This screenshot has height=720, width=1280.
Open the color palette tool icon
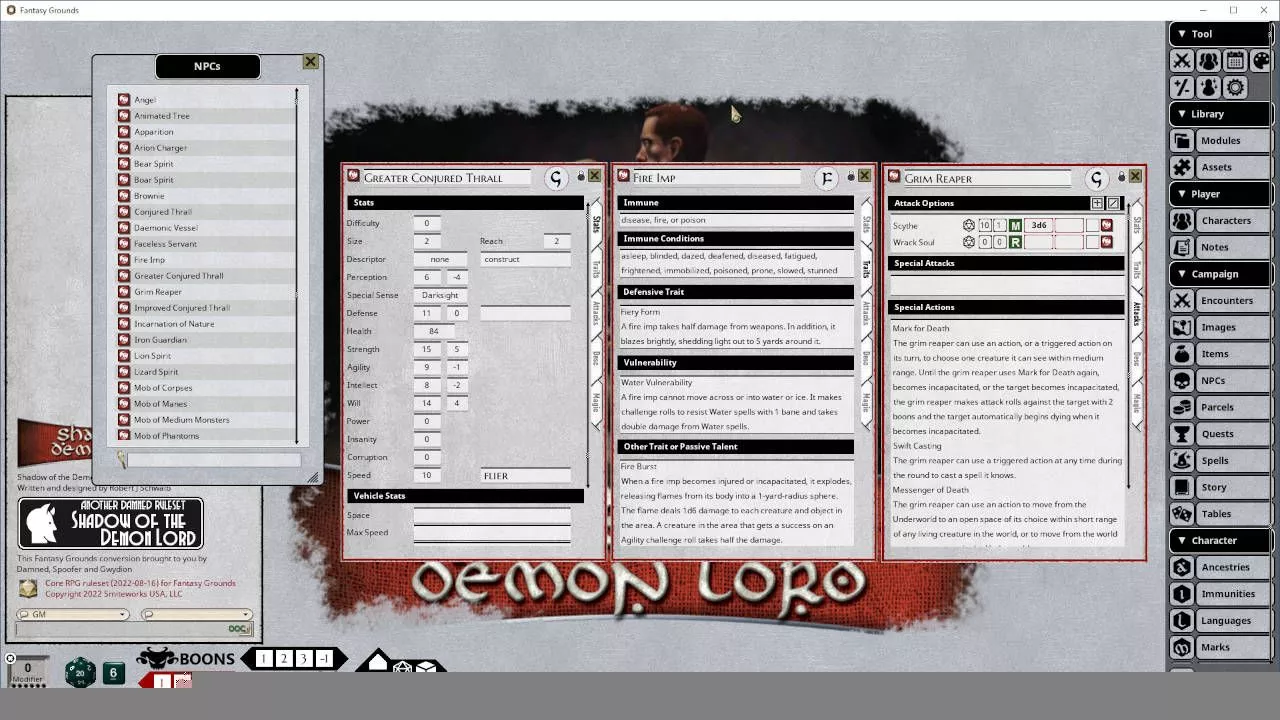pyautogui.click(x=1261, y=61)
